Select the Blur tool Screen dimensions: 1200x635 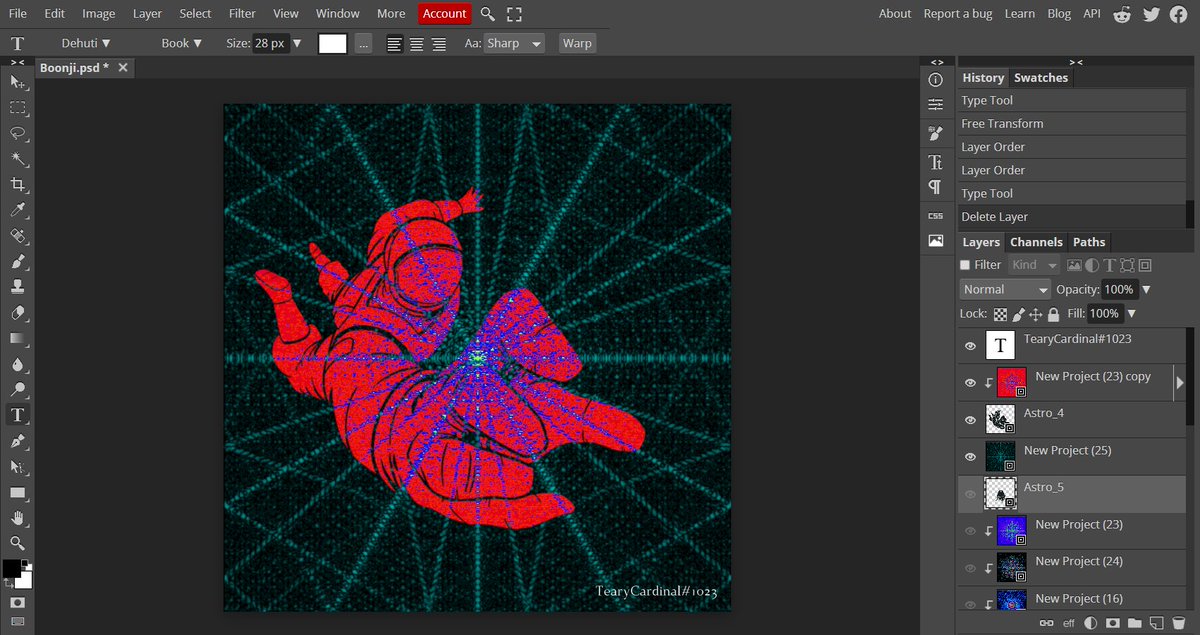coord(18,364)
